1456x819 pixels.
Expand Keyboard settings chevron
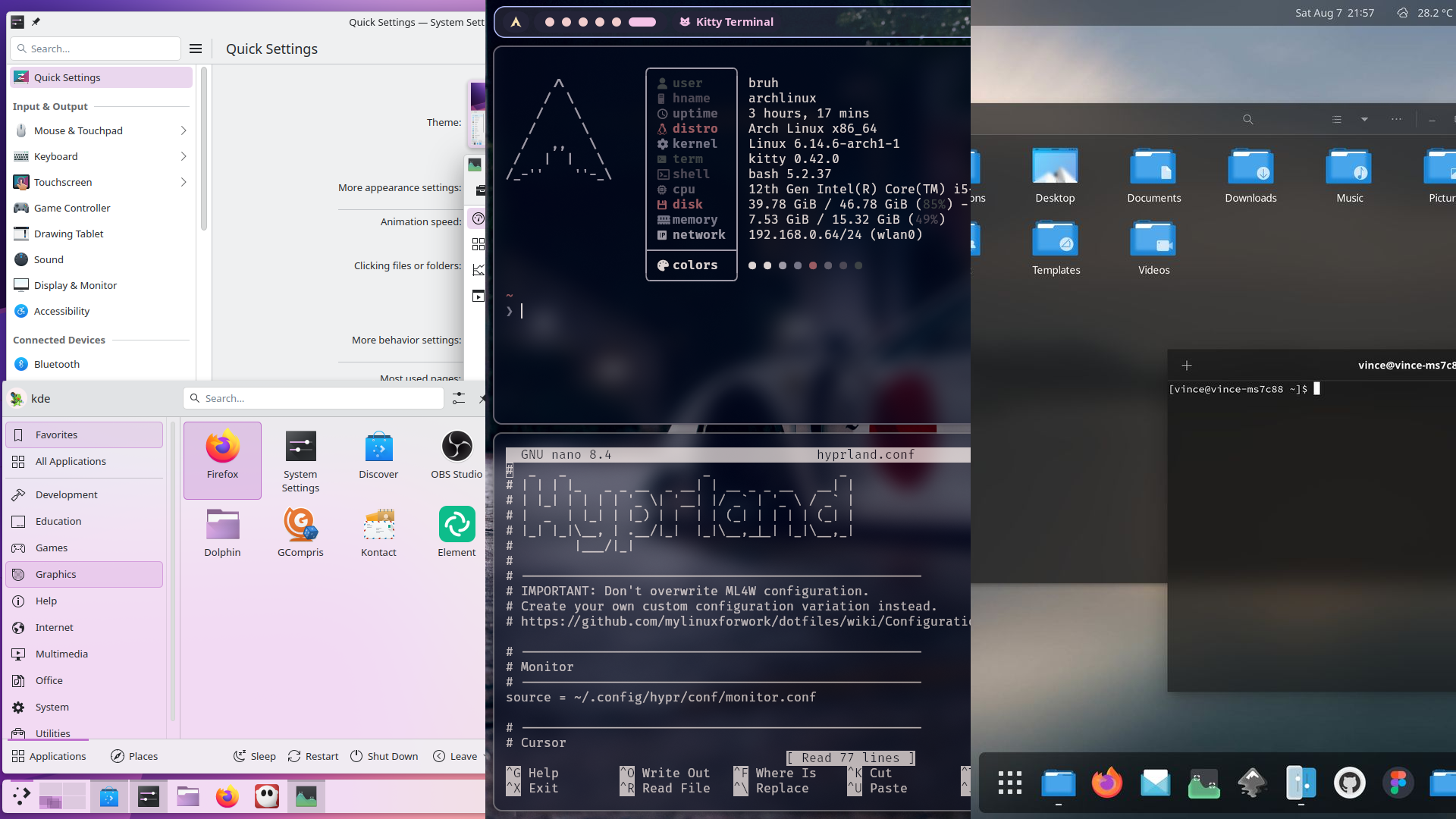(x=184, y=156)
